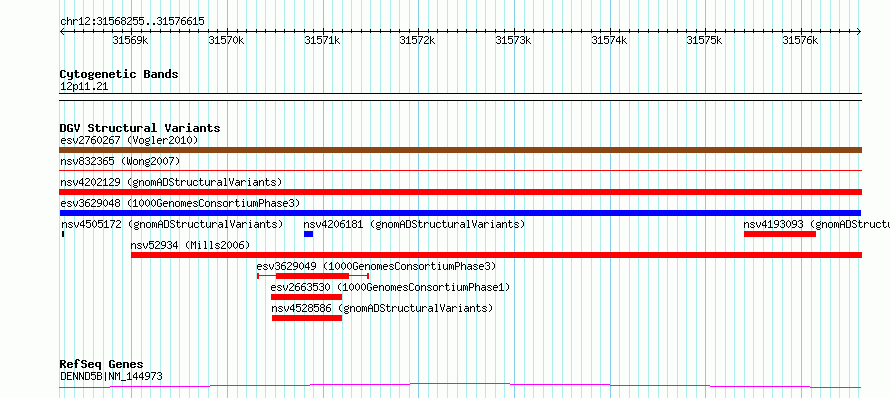Click the 12p11.21 cytogenetic band label

tap(84, 87)
